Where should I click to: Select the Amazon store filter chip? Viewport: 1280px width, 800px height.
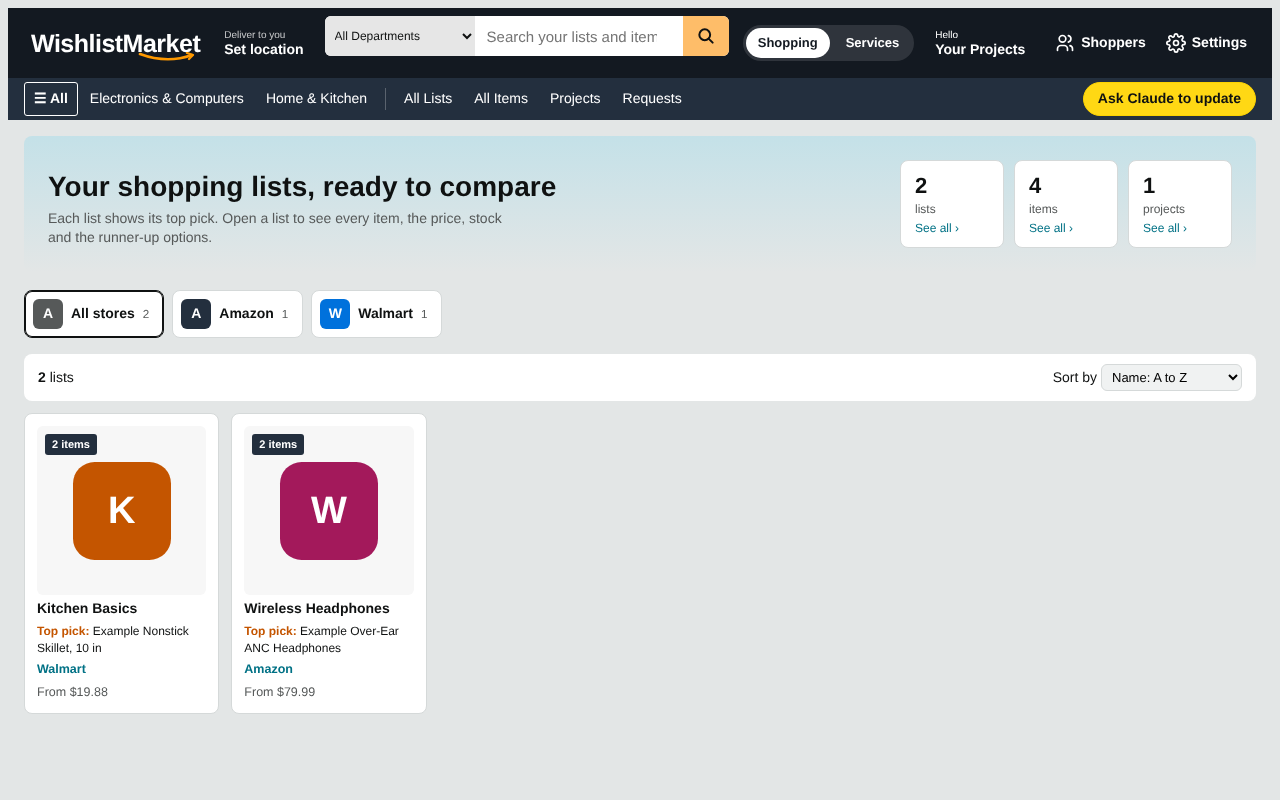237,314
